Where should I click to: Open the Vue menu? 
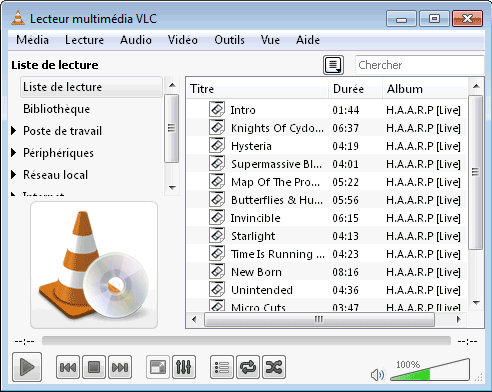pyautogui.click(x=270, y=40)
